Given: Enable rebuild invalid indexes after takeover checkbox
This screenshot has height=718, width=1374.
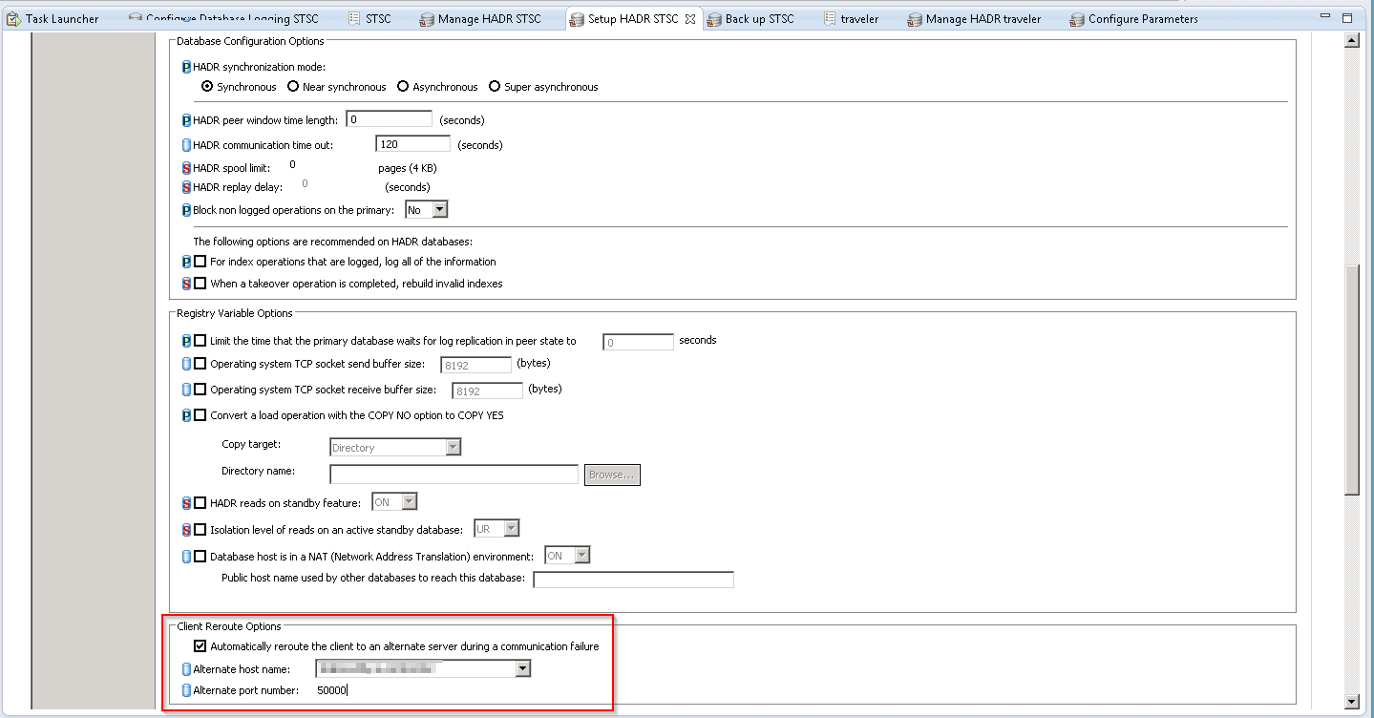Looking at the screenshot, I should pyautogui.click(x=200, y=283).
